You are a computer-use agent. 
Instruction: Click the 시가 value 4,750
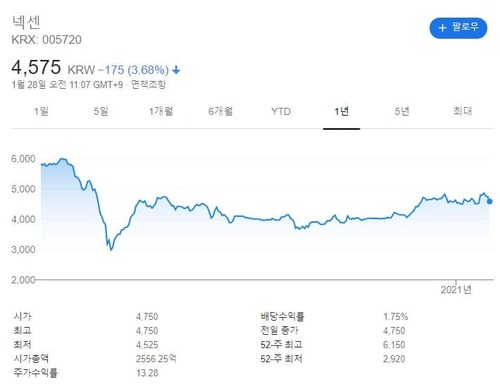[x=147, y=317]
